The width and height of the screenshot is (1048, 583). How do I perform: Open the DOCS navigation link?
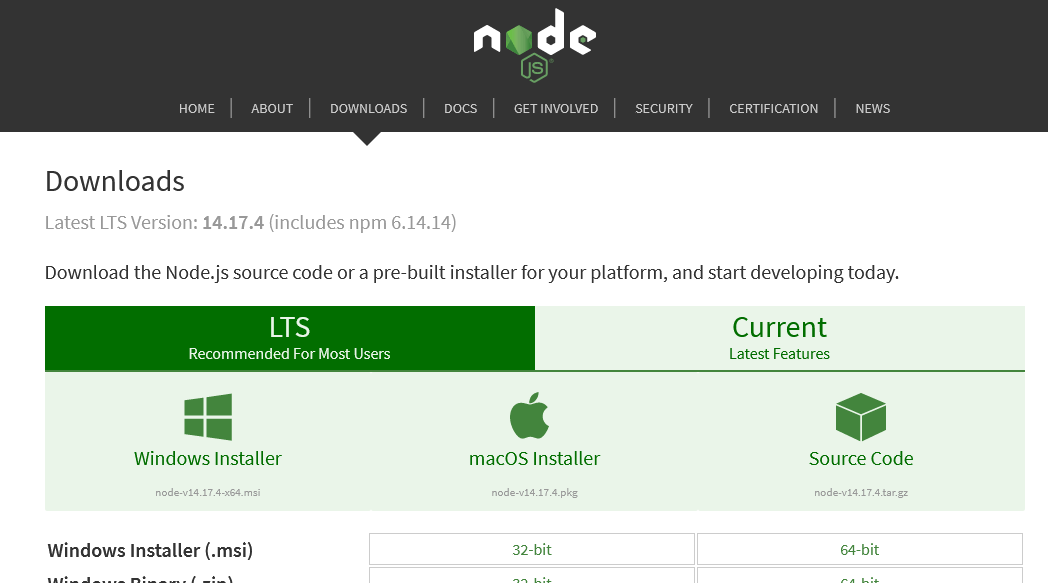(x=461, y=108)
